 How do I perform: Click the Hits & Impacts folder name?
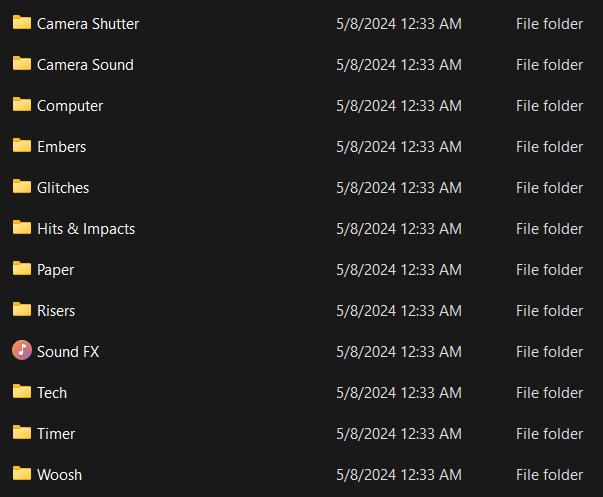click(x=86, y=229)
